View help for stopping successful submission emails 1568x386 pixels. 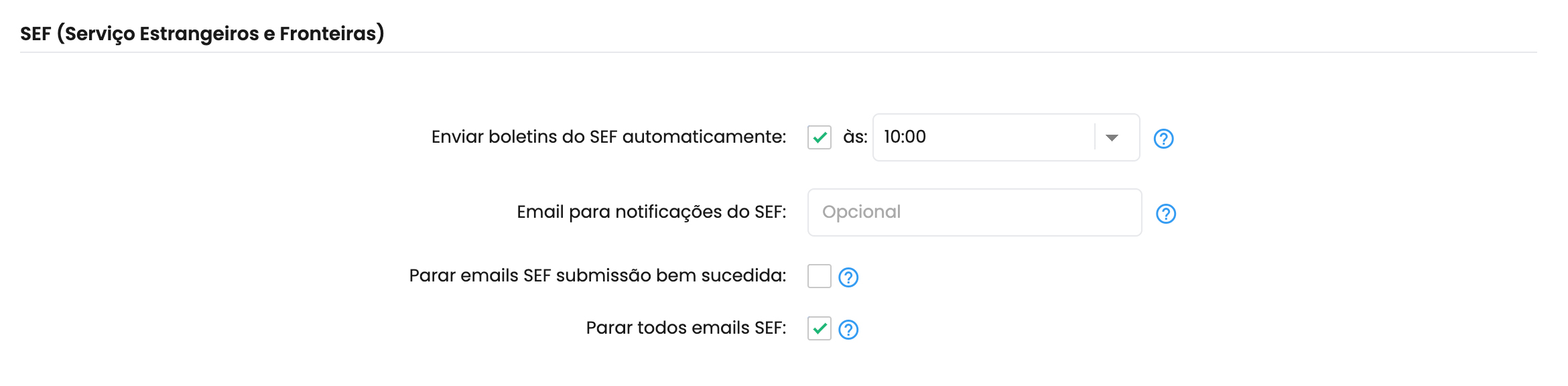(848, 277)
